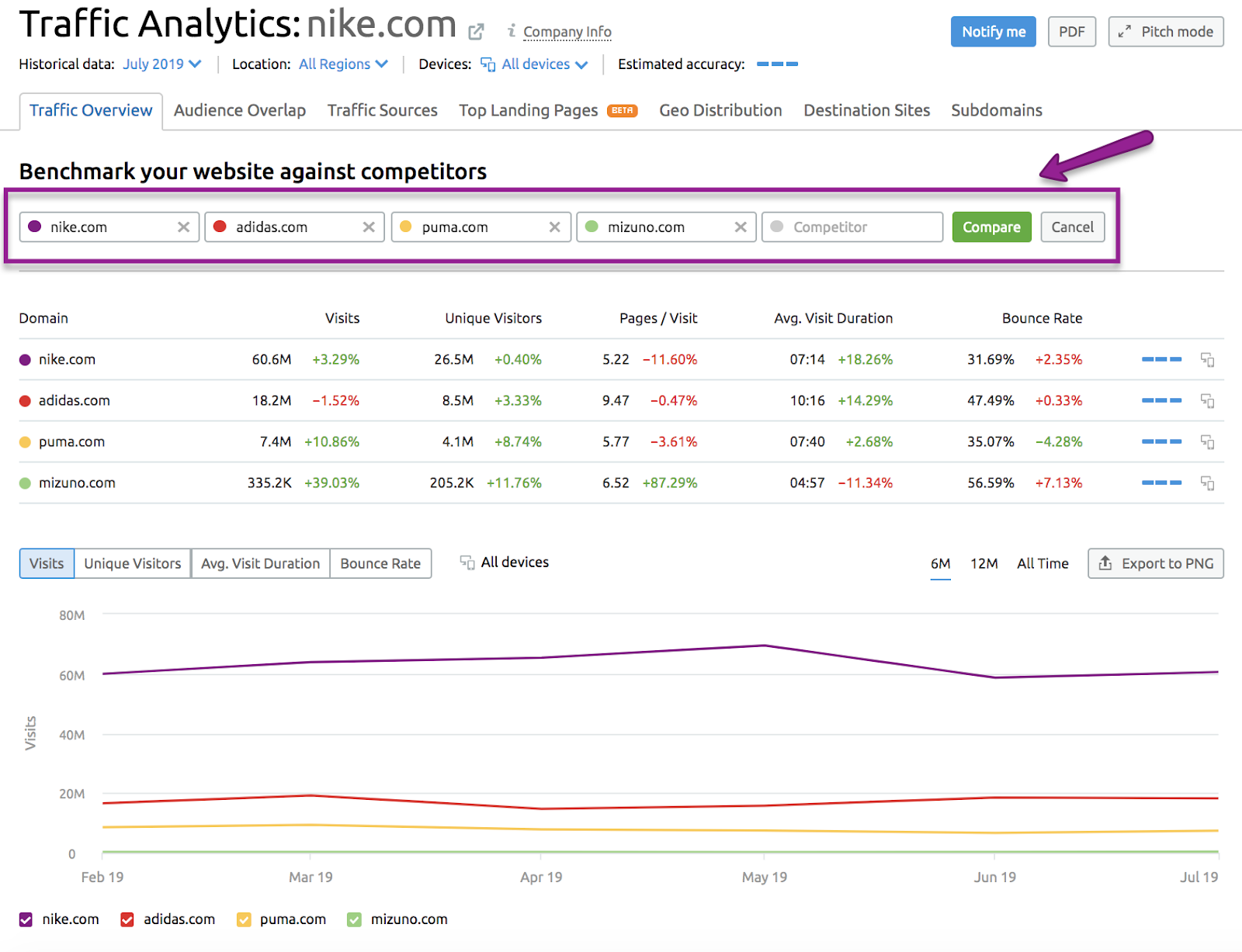The height and width of the screenshot is (952, 1242).
Task: Click the chart All devices icon
Action: (467, 563)
